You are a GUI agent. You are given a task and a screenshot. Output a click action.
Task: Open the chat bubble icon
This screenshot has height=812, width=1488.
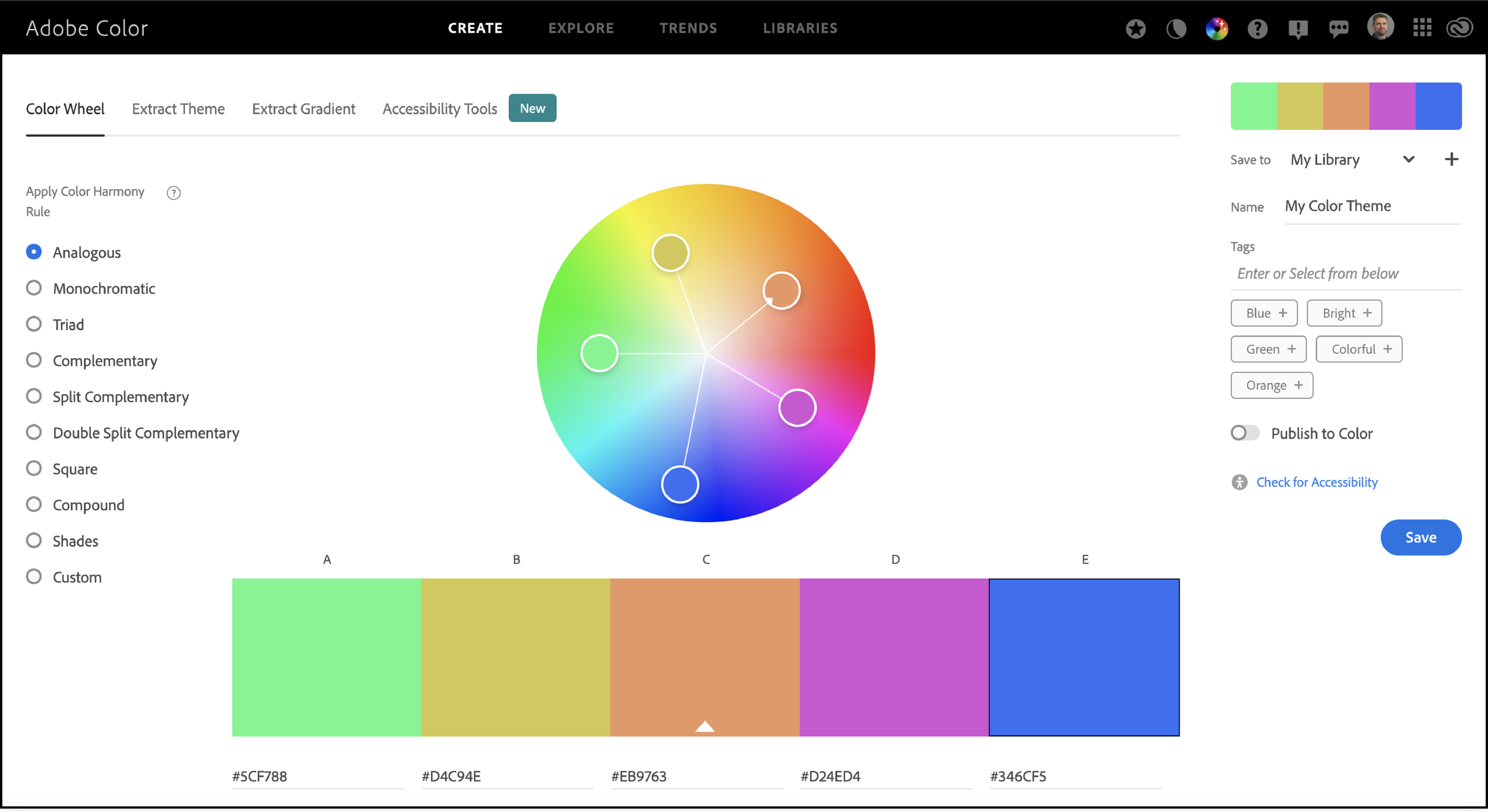coord(1338,28)
